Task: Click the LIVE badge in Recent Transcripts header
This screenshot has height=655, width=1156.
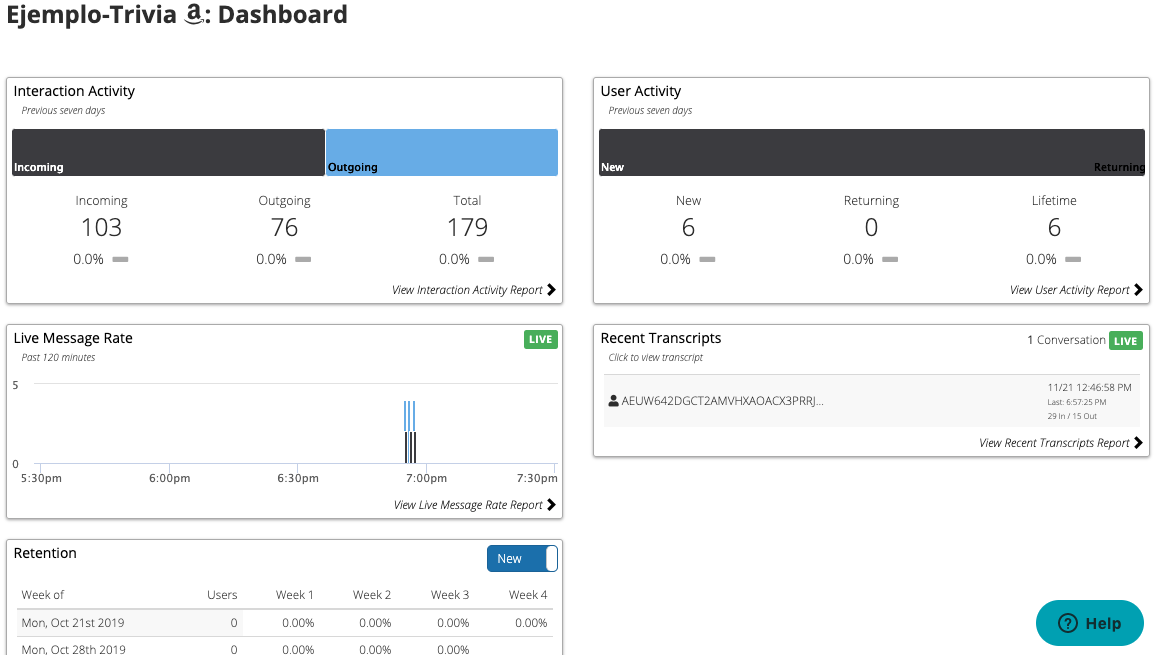Action: click(x=1126, y=340)
